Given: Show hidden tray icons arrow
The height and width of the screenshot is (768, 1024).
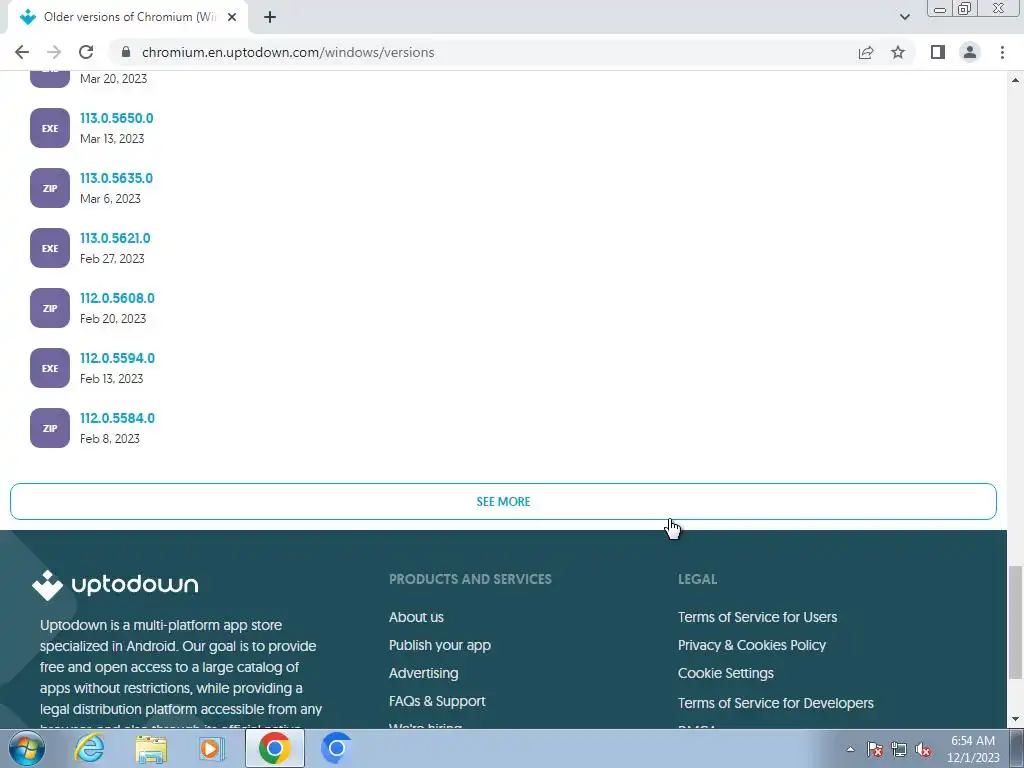Looking at the screenshot, I should coord(850,749).
